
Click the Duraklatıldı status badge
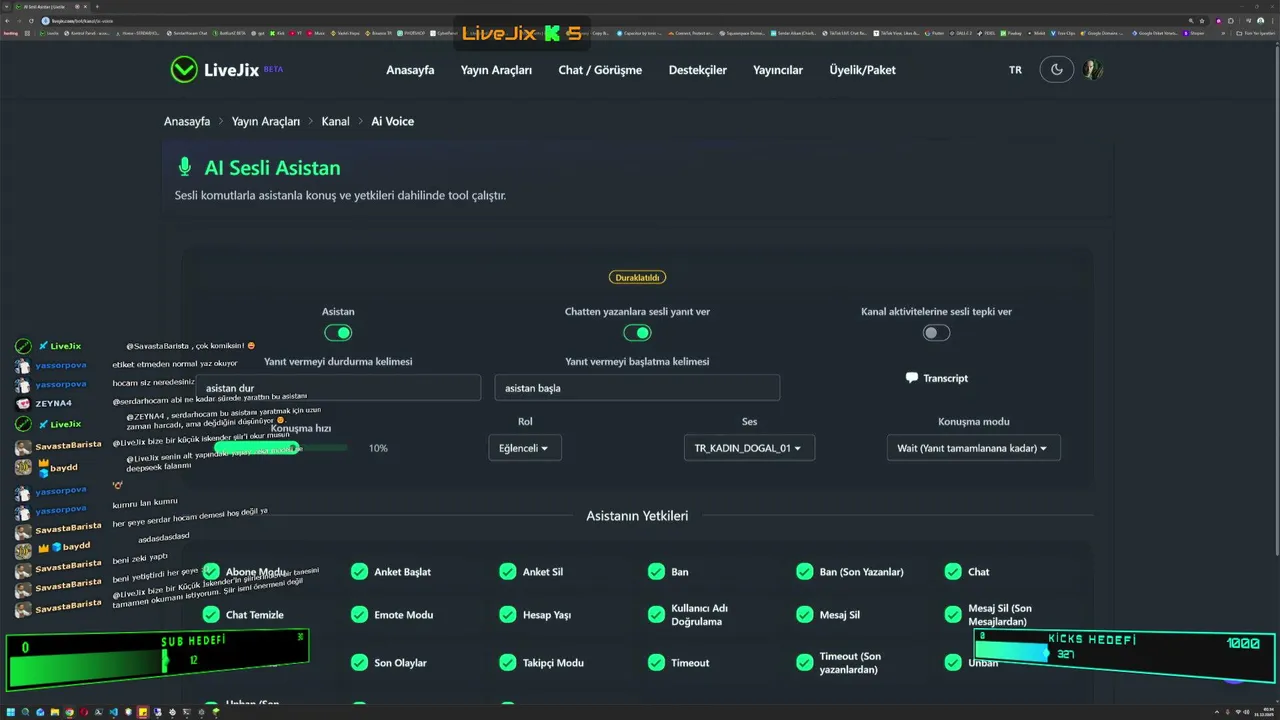click(x=637, y=277)
